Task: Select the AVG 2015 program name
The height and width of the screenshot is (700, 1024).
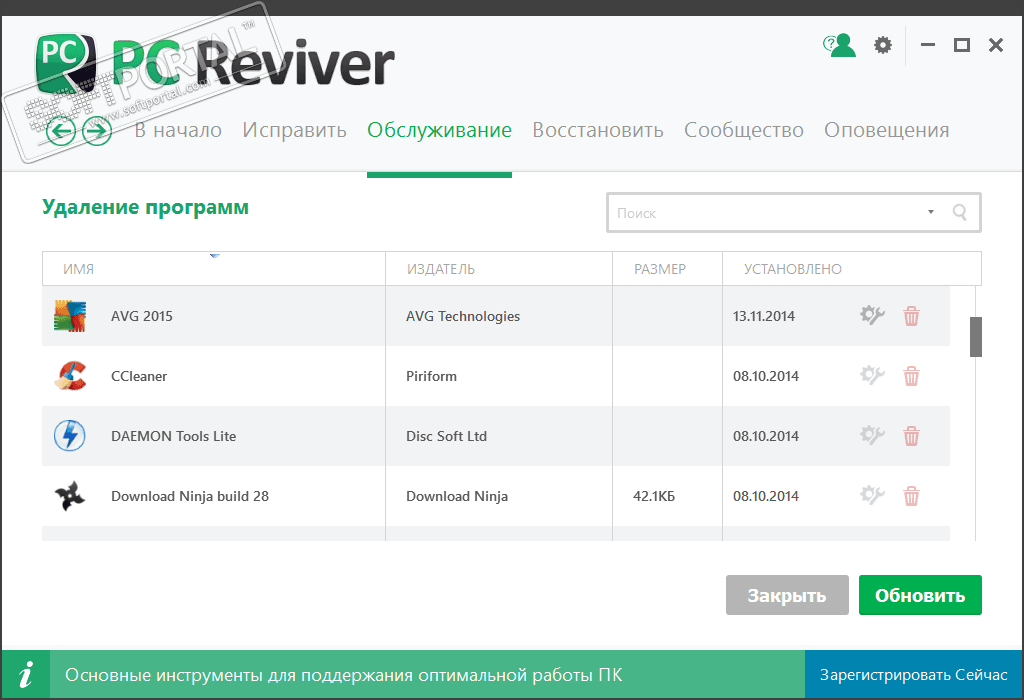Action: pyautogui.click(x=142, y=316)
